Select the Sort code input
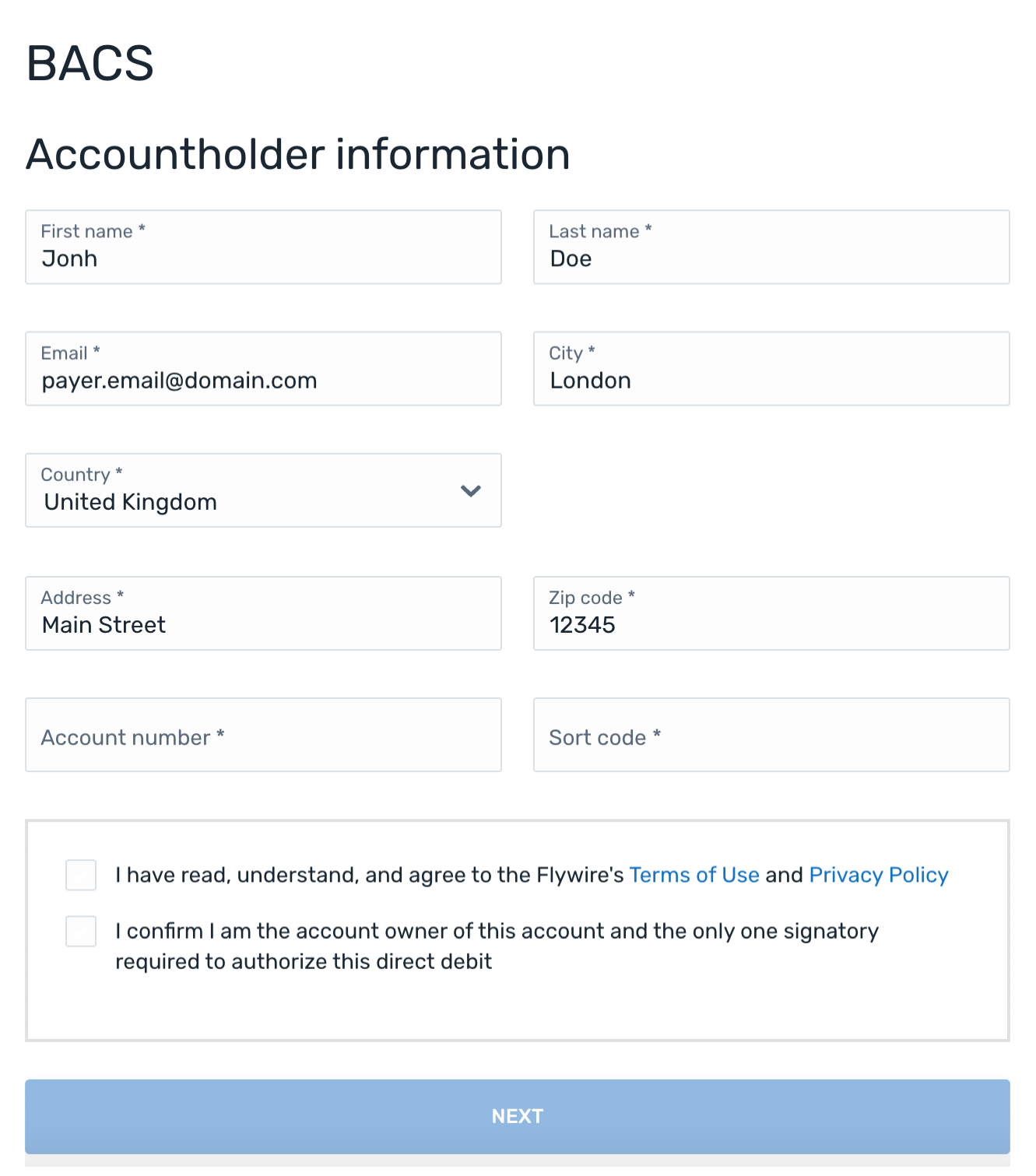Image resolution: width=1036 pixels, height=1176 pixels. tap(771, 735)
